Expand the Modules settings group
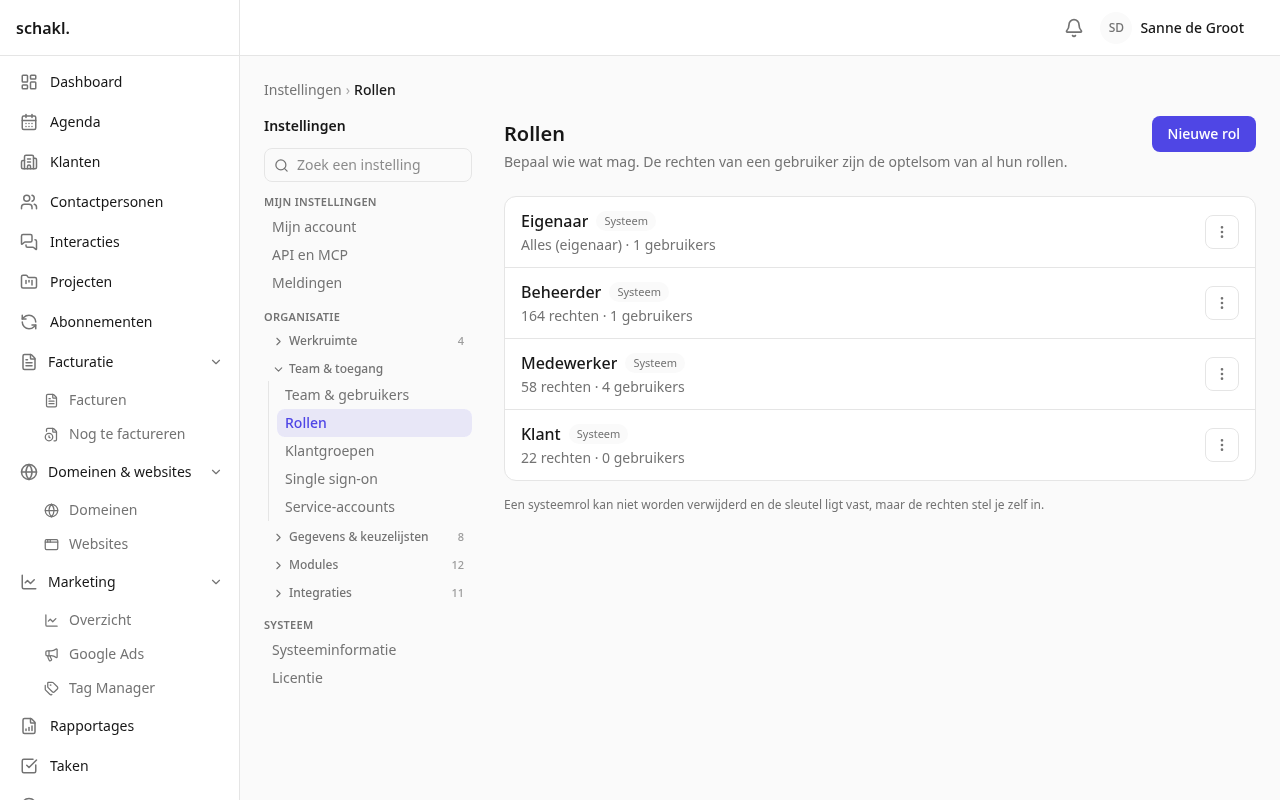Screen dimensions: 1280x800 tap(368, 565)
